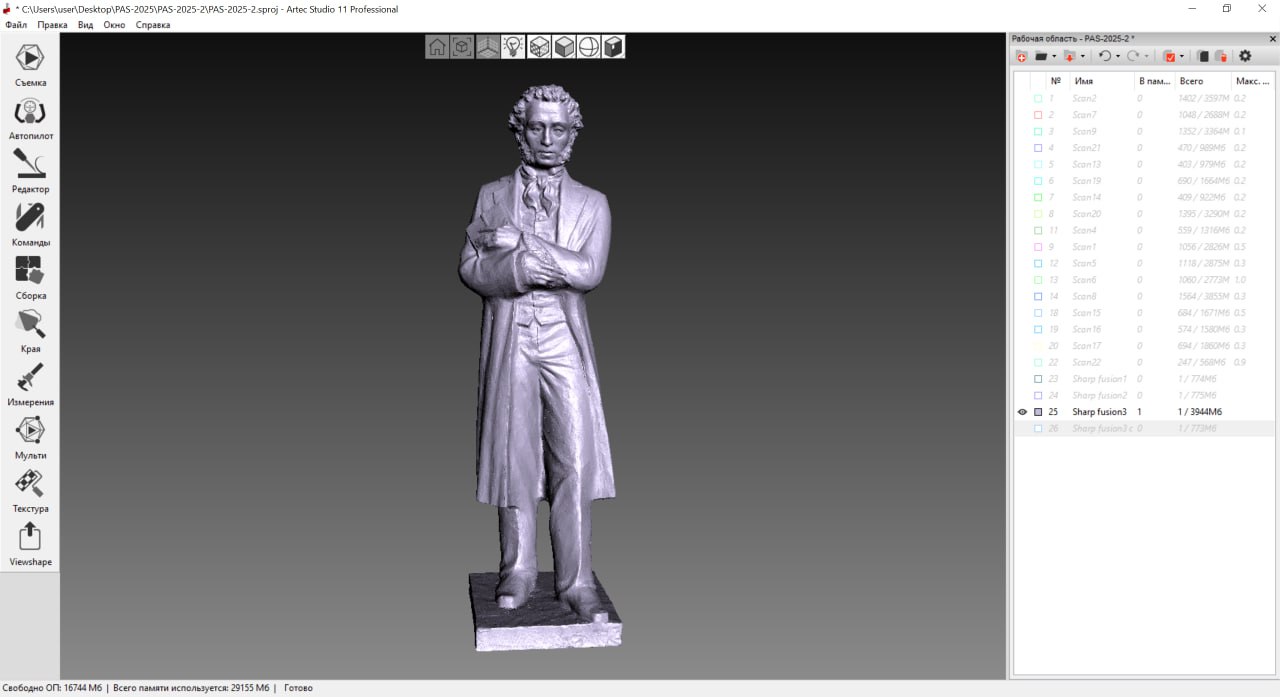Image resolution: width=1280 pixels, height=697 pixels.
Task: Open the redo history dropdown arrow
Action: click(1146, 57)
